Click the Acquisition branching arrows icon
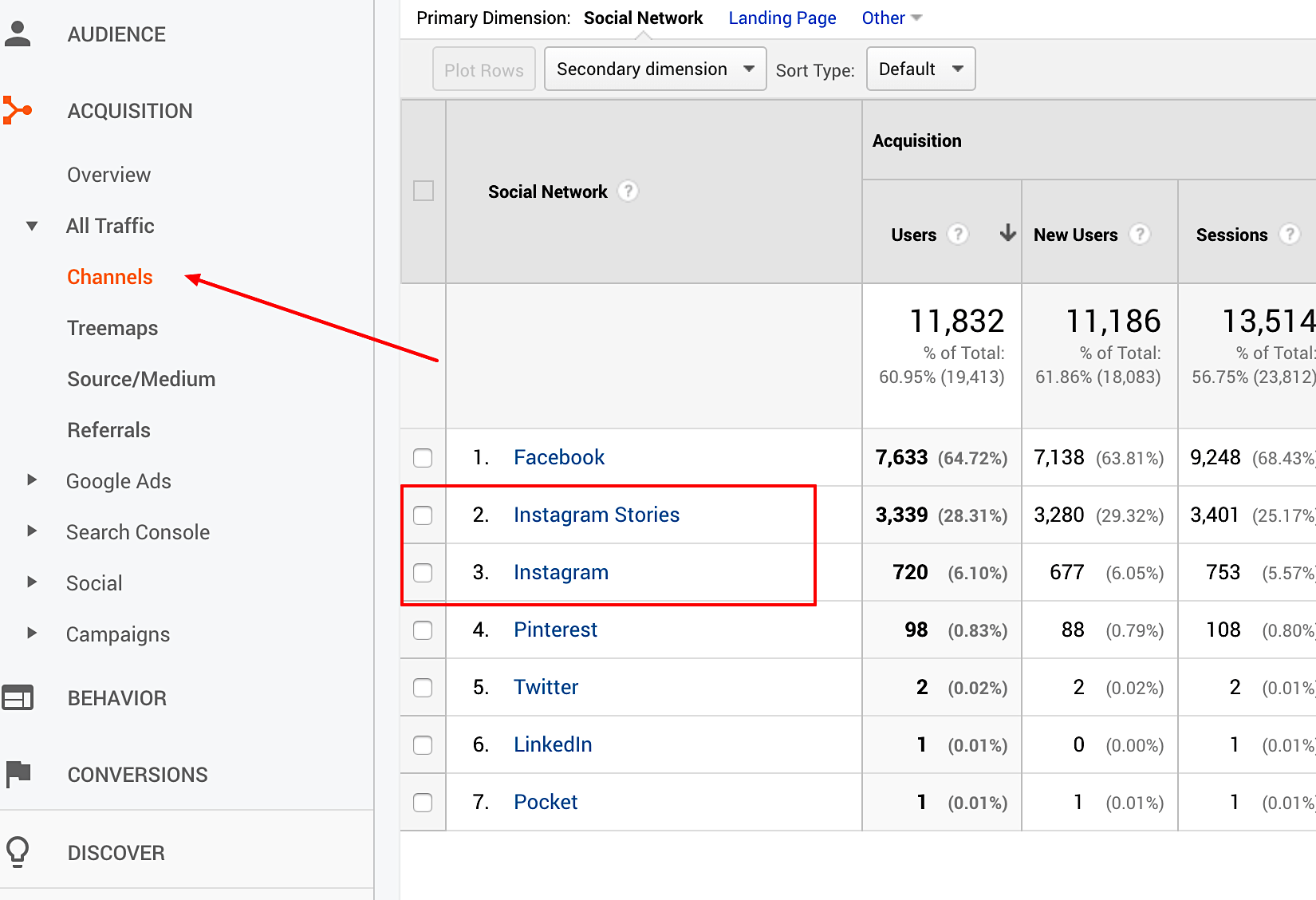Screen dimensions: 1316x900 18,110
